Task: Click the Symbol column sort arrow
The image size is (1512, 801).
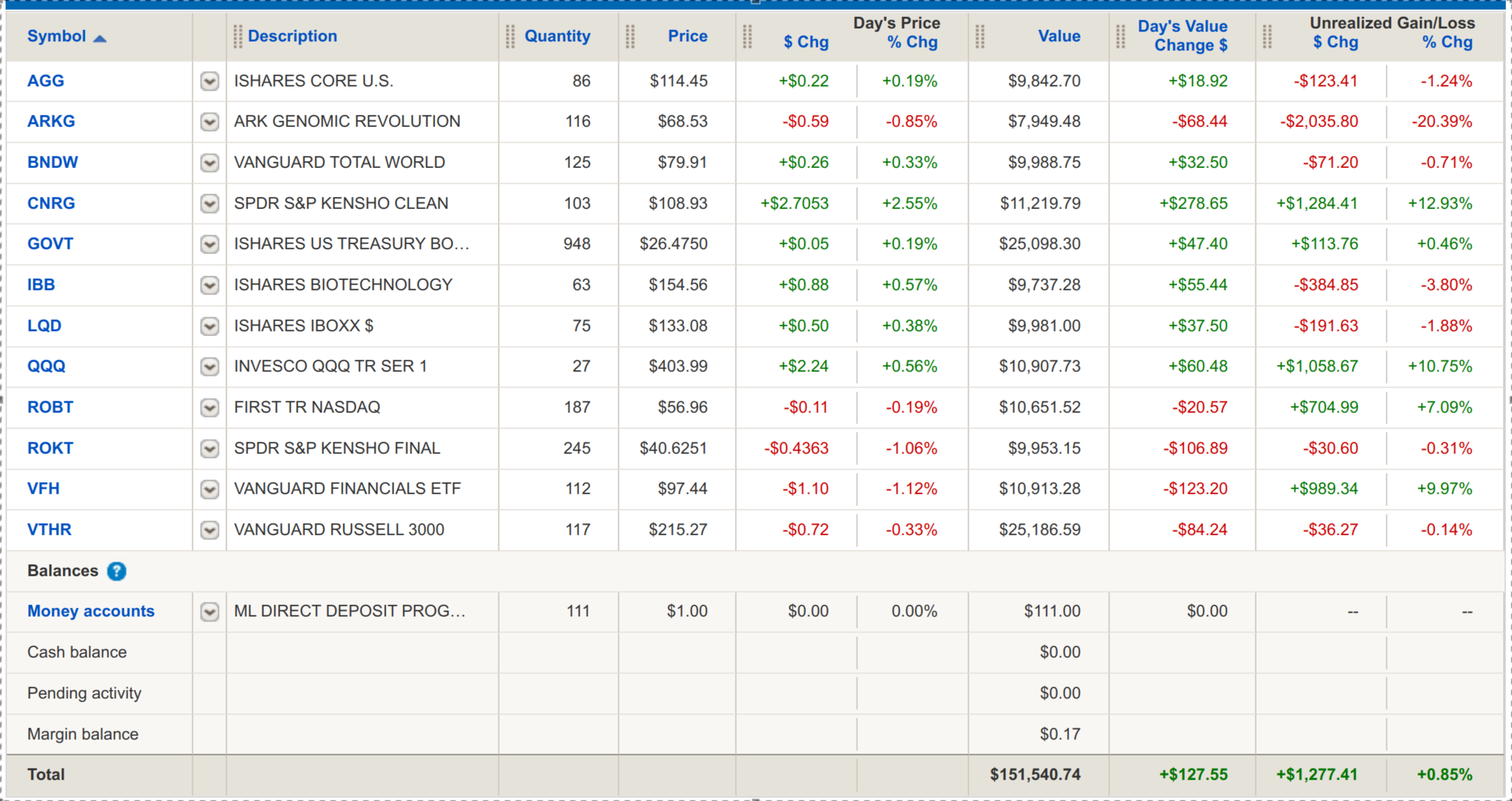Action: click(x=100, y=38)
